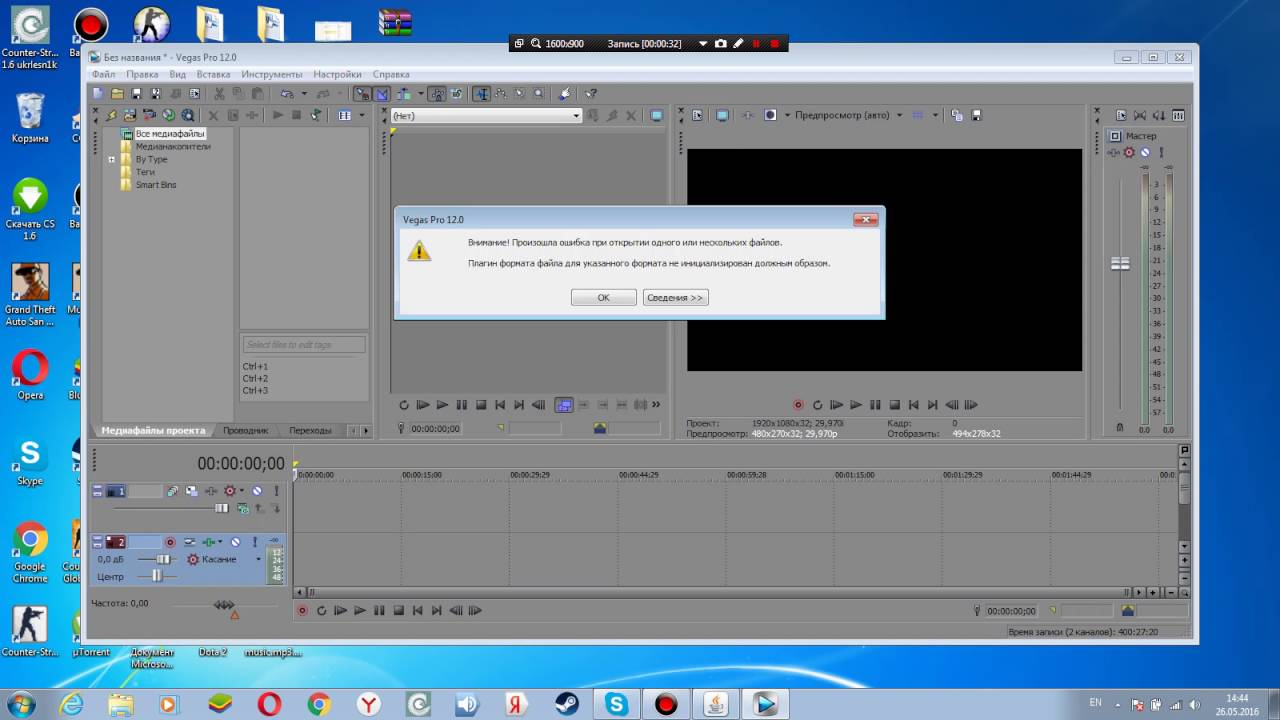Viewport: 1280px width, 720px height.
Task: Select the Normal Edit tool icon
Action: (481, 93)
